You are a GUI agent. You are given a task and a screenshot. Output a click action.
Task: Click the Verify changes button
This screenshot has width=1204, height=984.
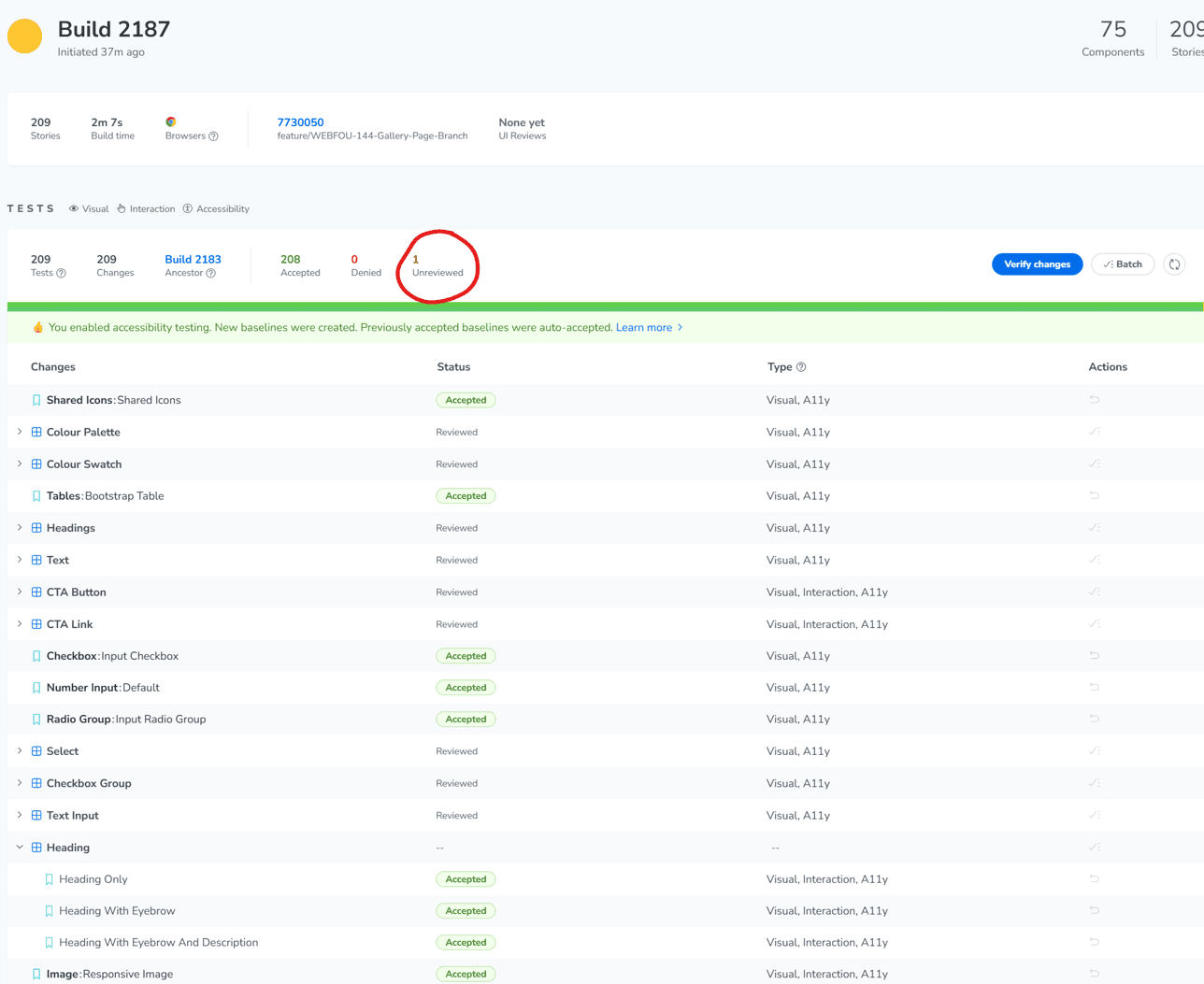[x=1037, y=264]
